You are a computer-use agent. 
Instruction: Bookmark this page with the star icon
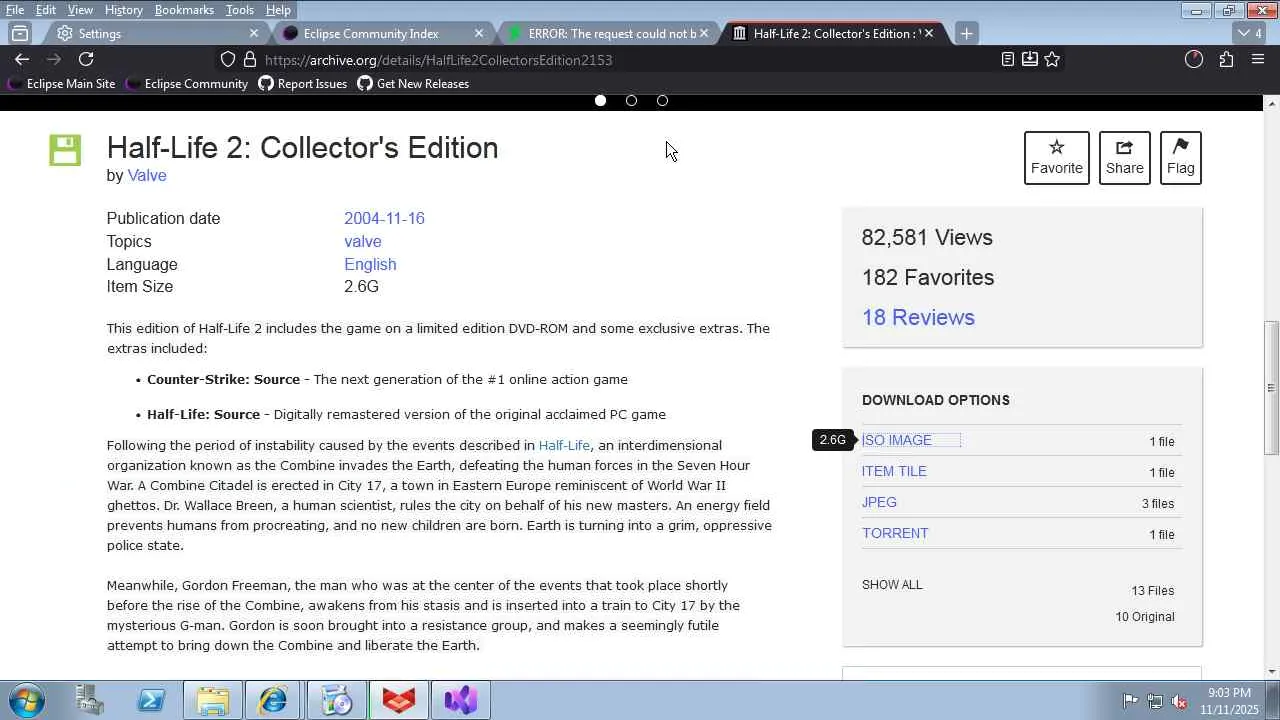(x=1052, y=60)
